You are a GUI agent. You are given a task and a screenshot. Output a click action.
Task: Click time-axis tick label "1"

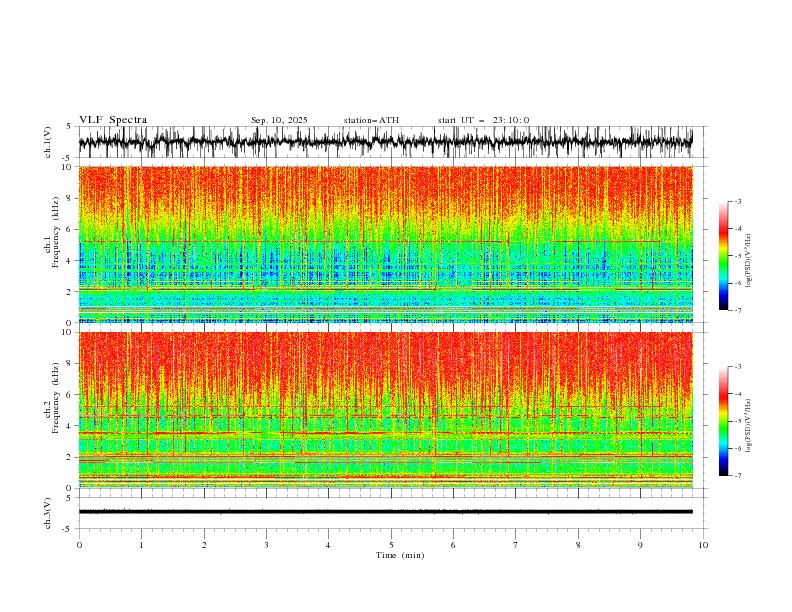tap(141, 545)
